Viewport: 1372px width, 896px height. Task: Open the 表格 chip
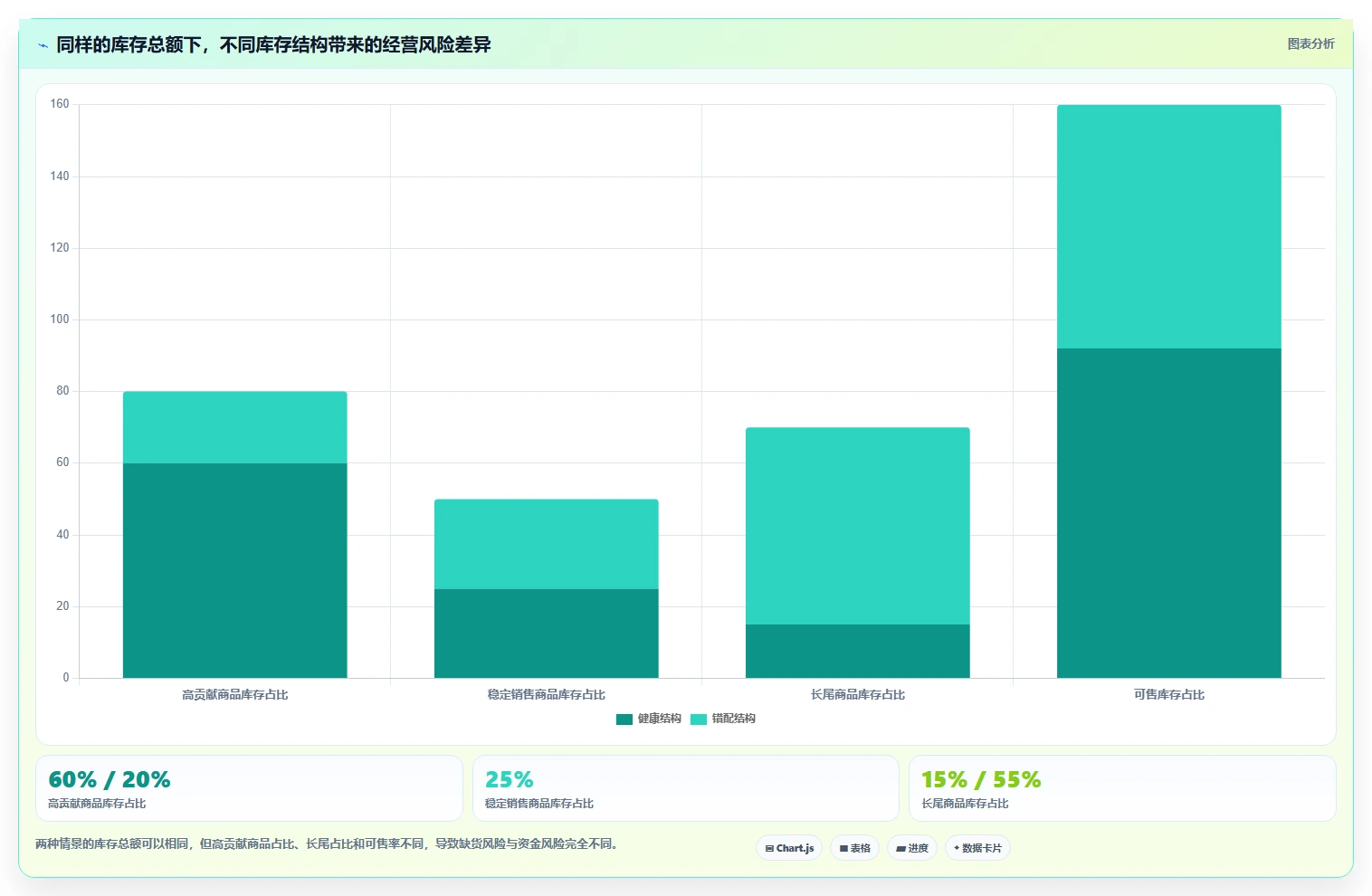click(x=854, y=848)
